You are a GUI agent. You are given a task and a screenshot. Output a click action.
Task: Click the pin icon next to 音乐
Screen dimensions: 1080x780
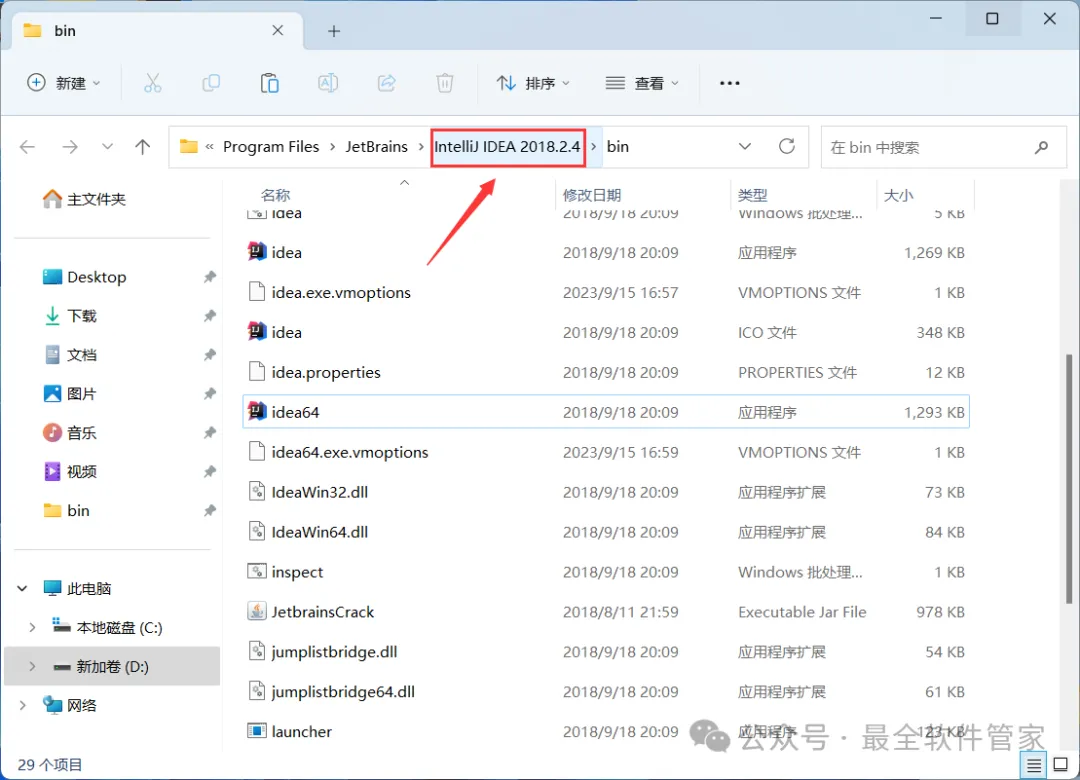(209, 433)
